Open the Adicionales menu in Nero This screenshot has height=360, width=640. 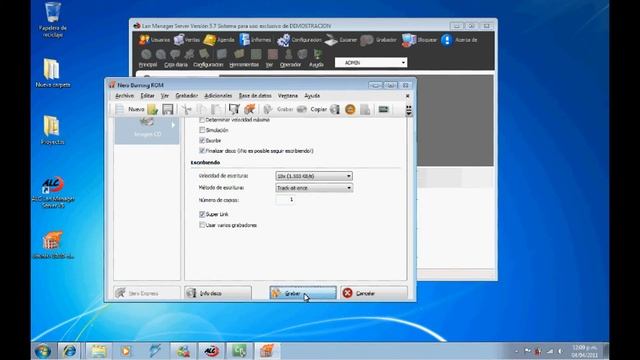tap(218, 96)
